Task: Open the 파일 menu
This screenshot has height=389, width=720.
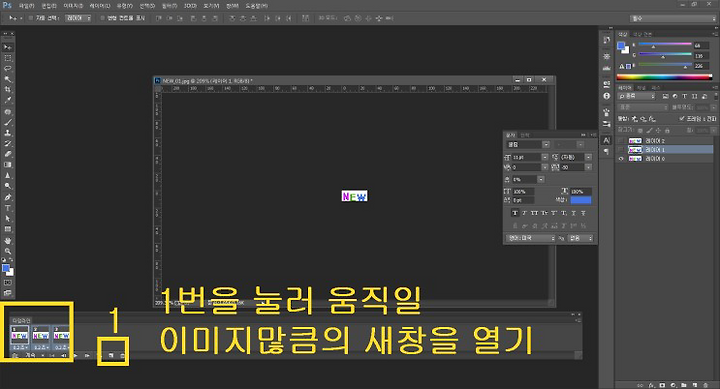Action: [26, 6]
